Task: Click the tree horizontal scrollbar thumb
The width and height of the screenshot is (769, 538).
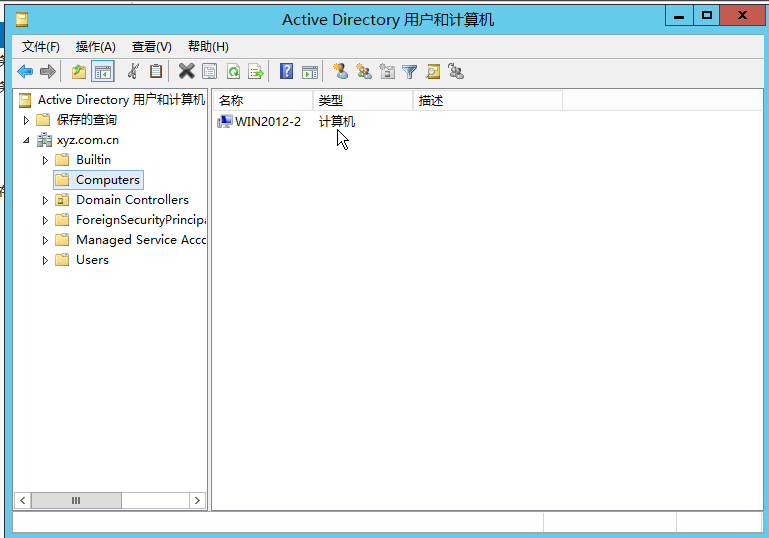Action: pyautogui.click(x=76, y=500)
